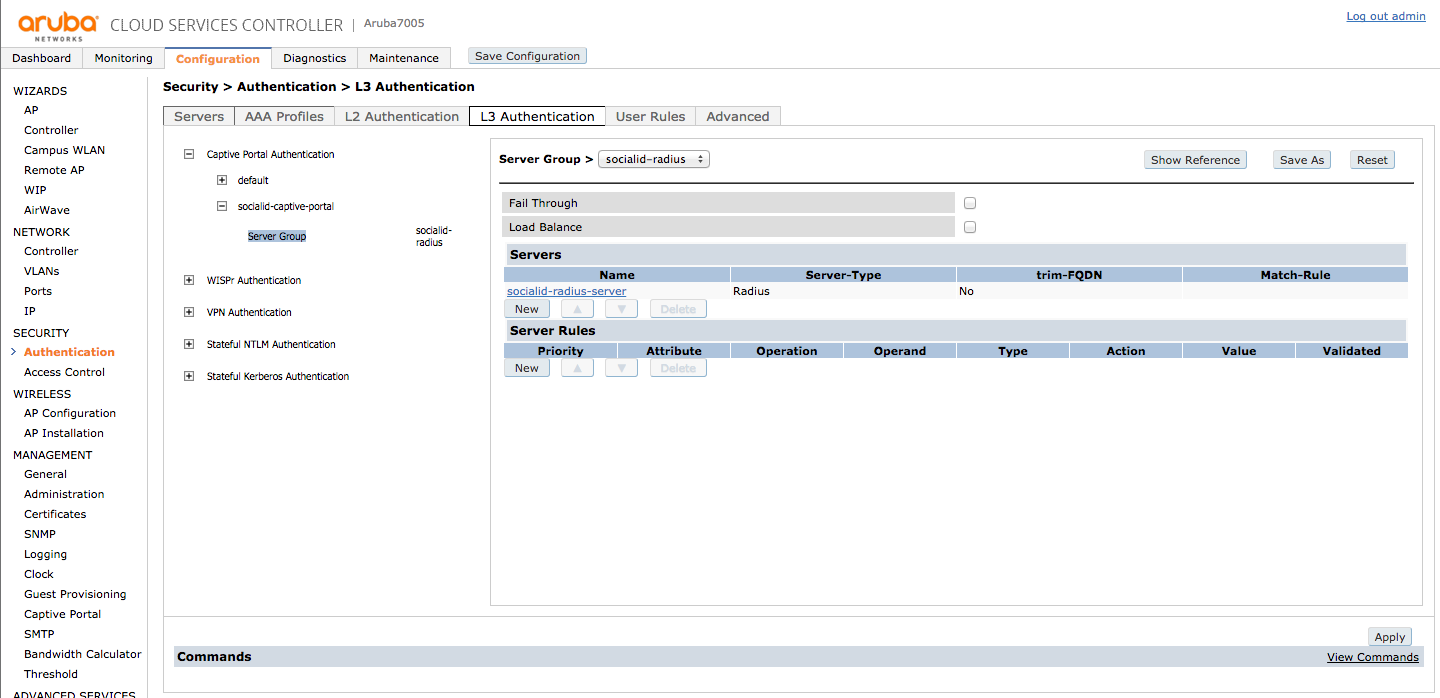Image resolution: width=1440 pixels, height=698 pixels.
Task: Open the Maintenance tab
Action: [x=404, y=58]
